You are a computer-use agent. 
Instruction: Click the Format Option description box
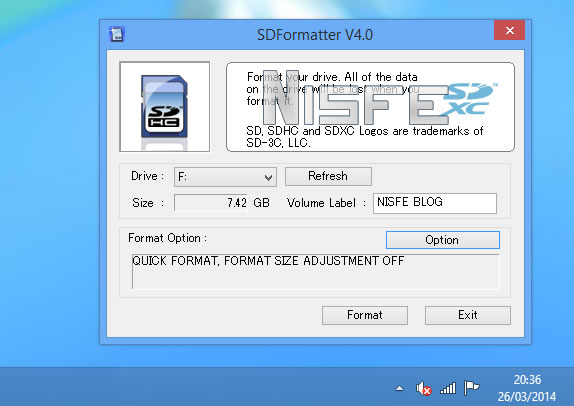tap(315, 272)
